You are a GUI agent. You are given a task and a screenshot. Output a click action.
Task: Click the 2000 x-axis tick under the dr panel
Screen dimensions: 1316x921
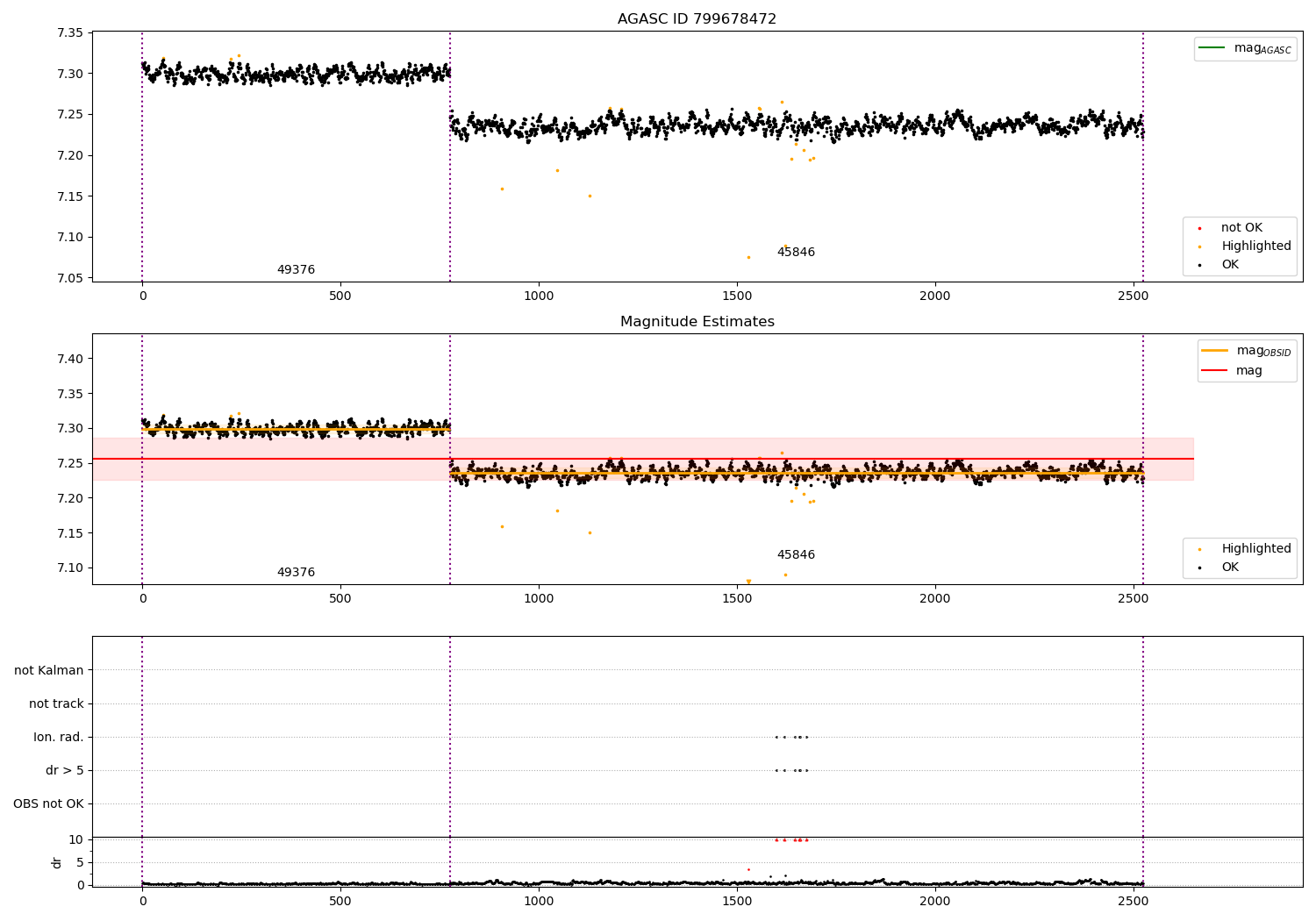point(935,902)
